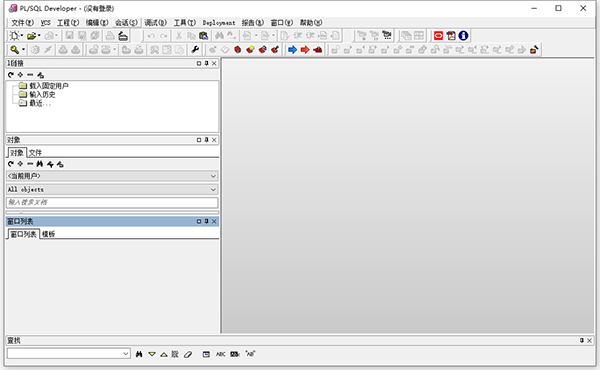Viewport: 600px width, 370px height.
Task: Open the dropdown arrow beside Open folder icon
Action: click(x=39, y=36)
